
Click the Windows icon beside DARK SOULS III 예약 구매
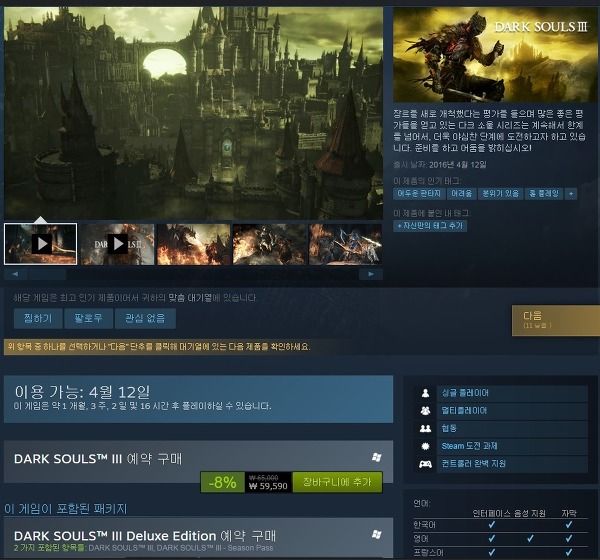click(377, 457)
